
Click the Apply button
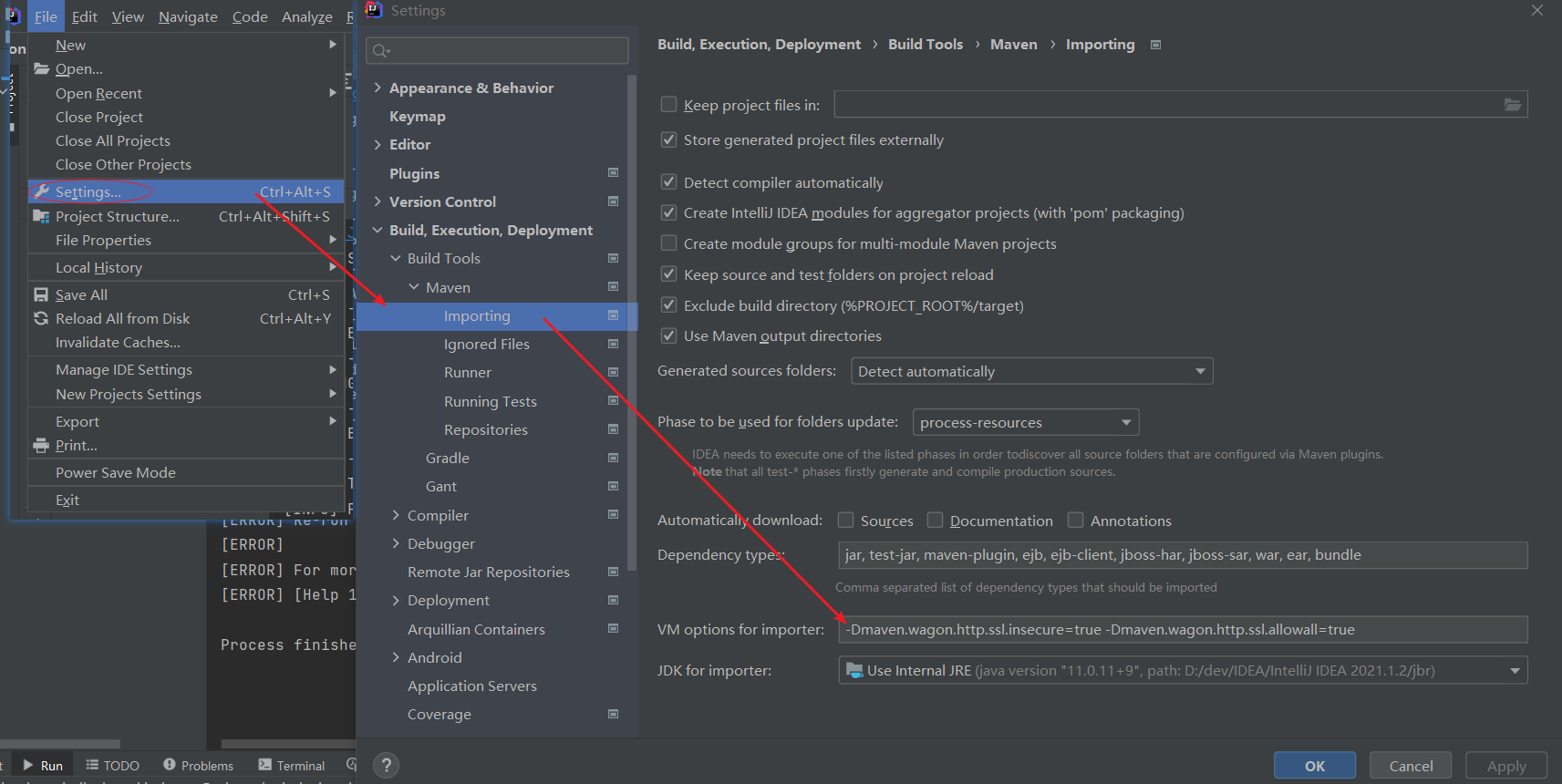click(1506, 766)
